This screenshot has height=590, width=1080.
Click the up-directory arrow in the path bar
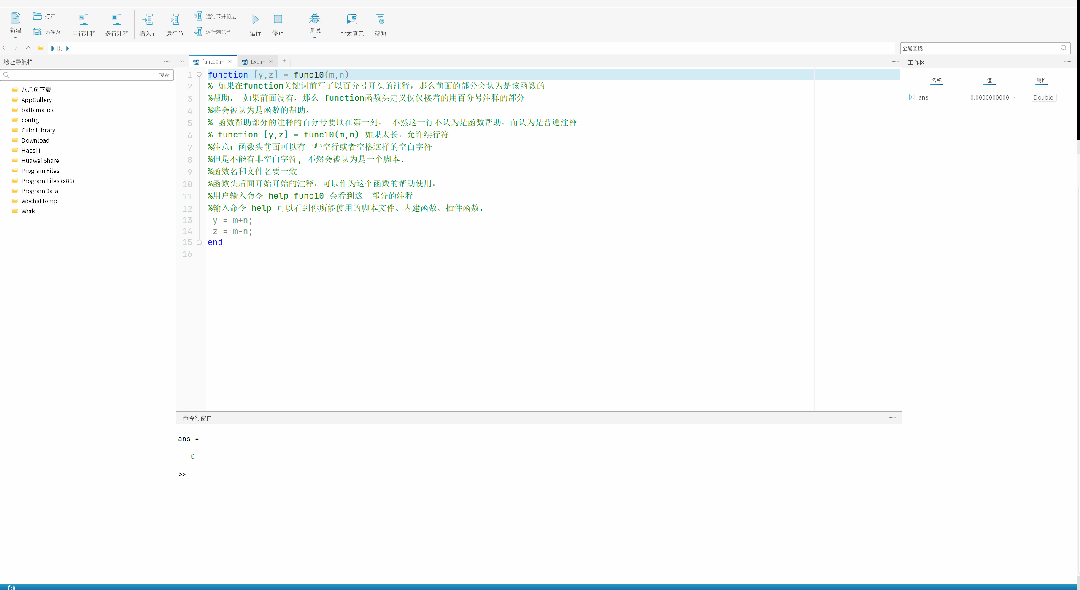pos(27,48)
